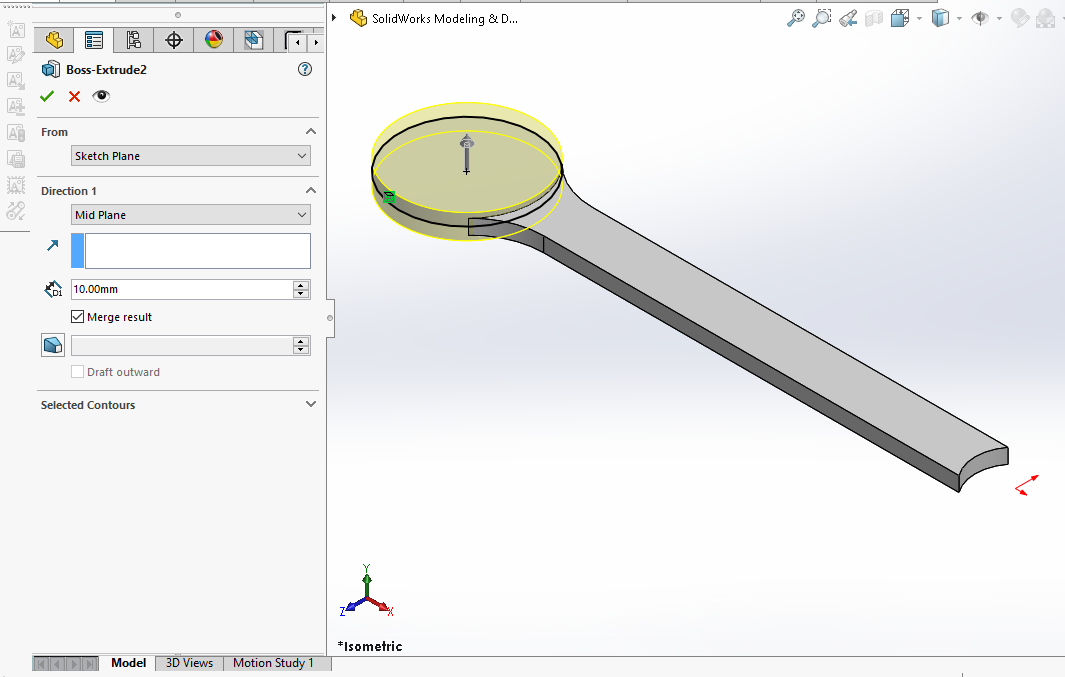Open the Sketch Plane start condition dropdown
Viewport: 1065px width, 677px height.
pos(191,156)
